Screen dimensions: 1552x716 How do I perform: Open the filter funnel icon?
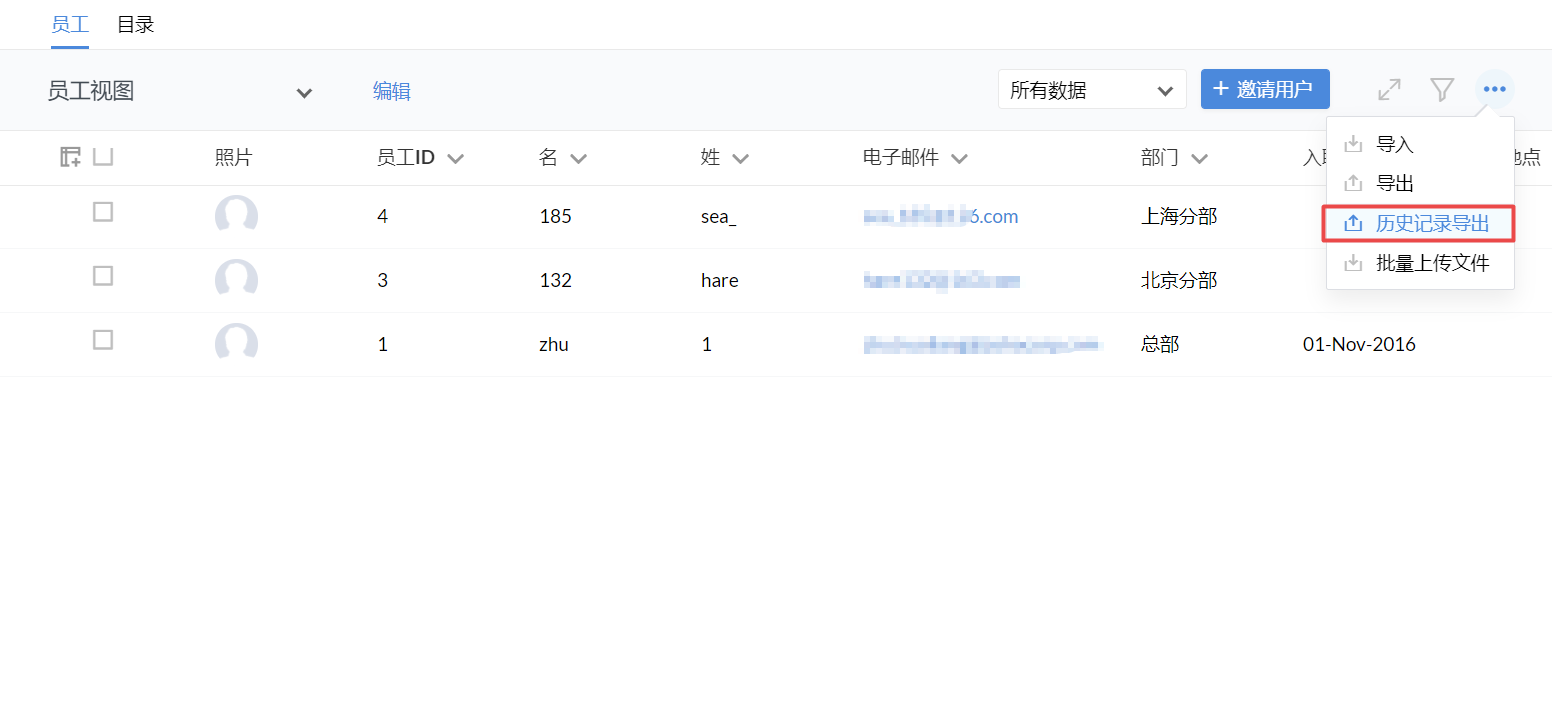click(1441, 90)
